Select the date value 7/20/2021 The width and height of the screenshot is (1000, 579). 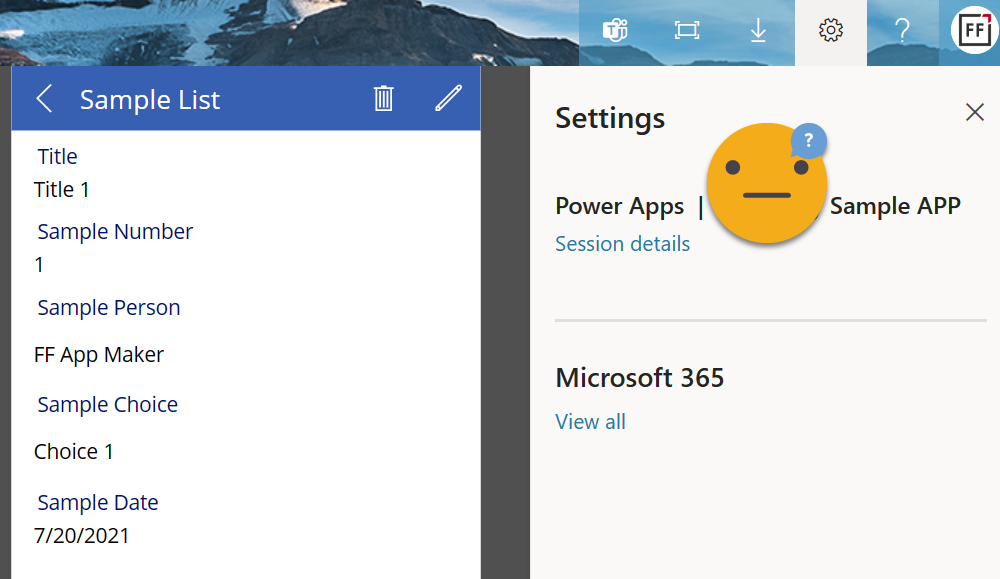pyautogui.click(x=82, y=536)
